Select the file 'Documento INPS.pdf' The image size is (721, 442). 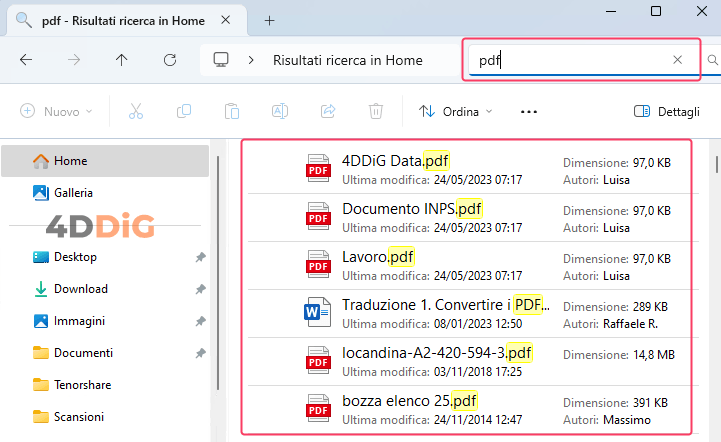473,218
